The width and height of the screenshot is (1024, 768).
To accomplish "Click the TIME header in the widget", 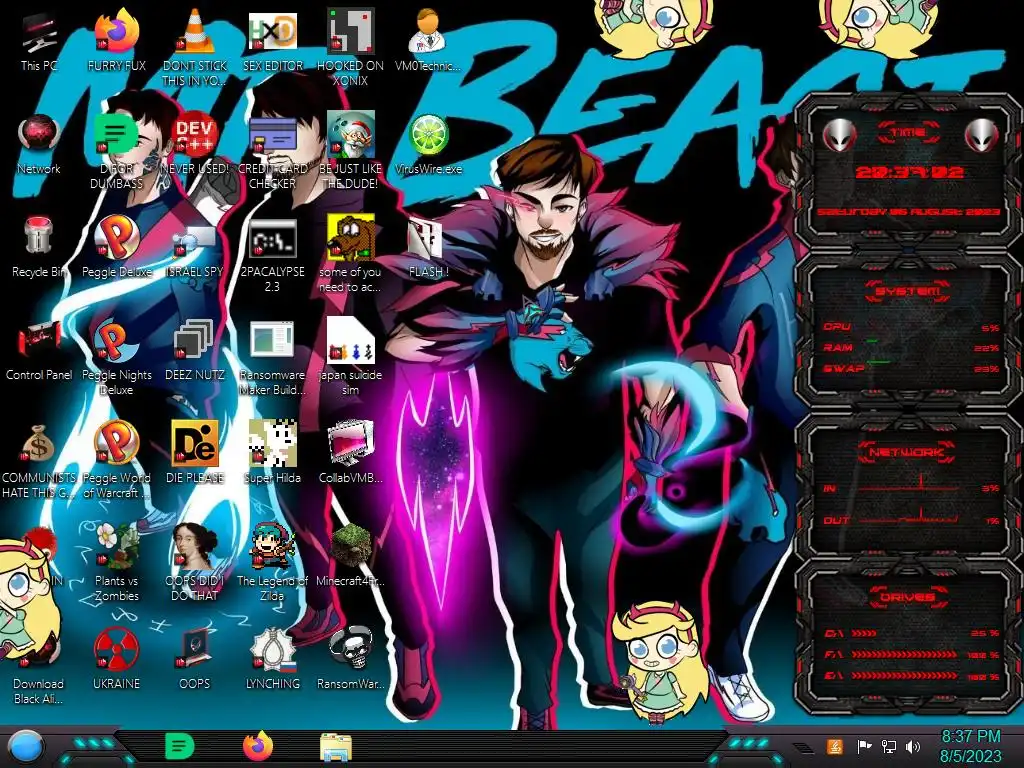I will tap(908, 132).
